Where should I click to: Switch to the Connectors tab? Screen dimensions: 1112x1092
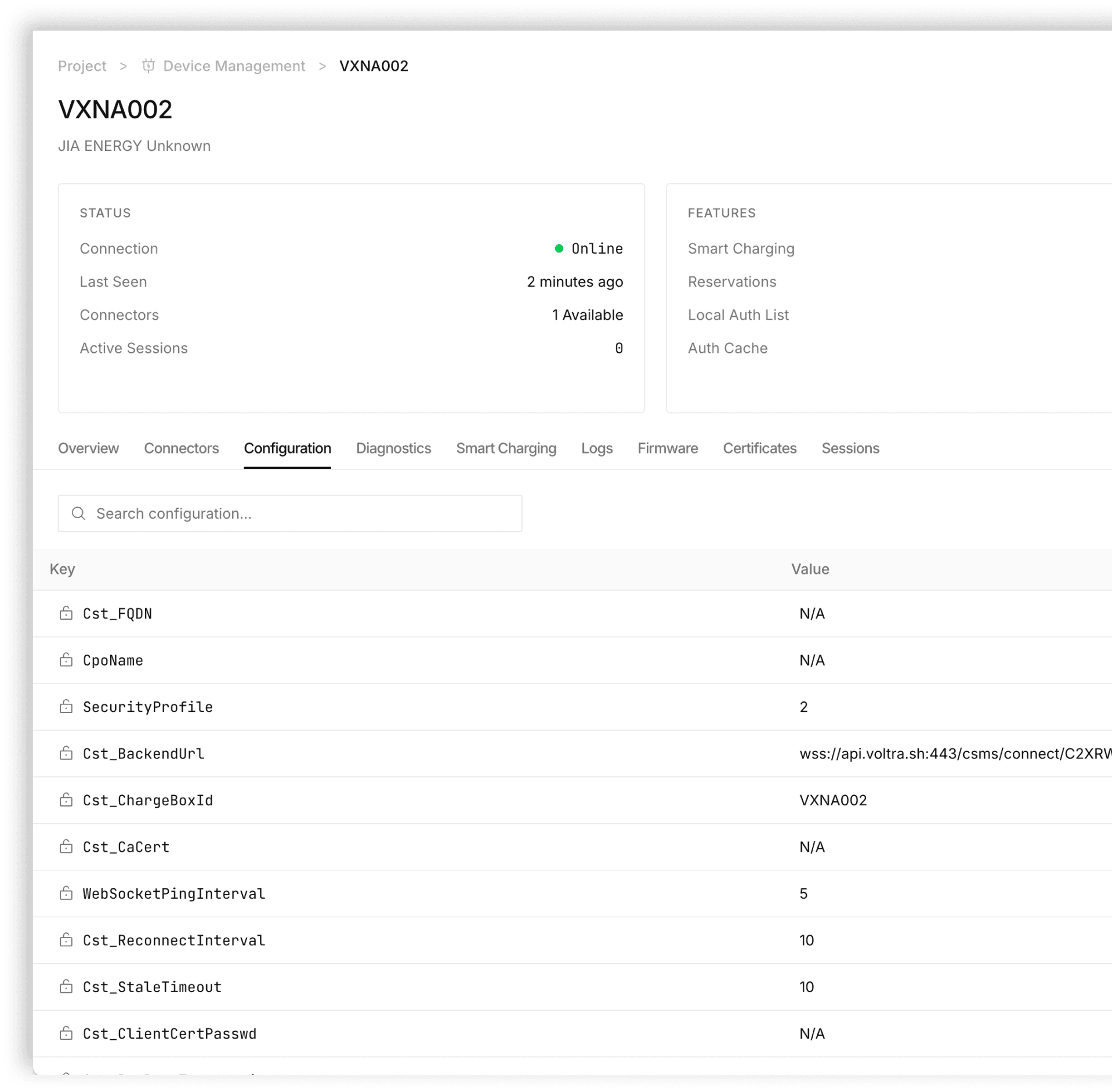pyautogui.click(x=181, y=449)
